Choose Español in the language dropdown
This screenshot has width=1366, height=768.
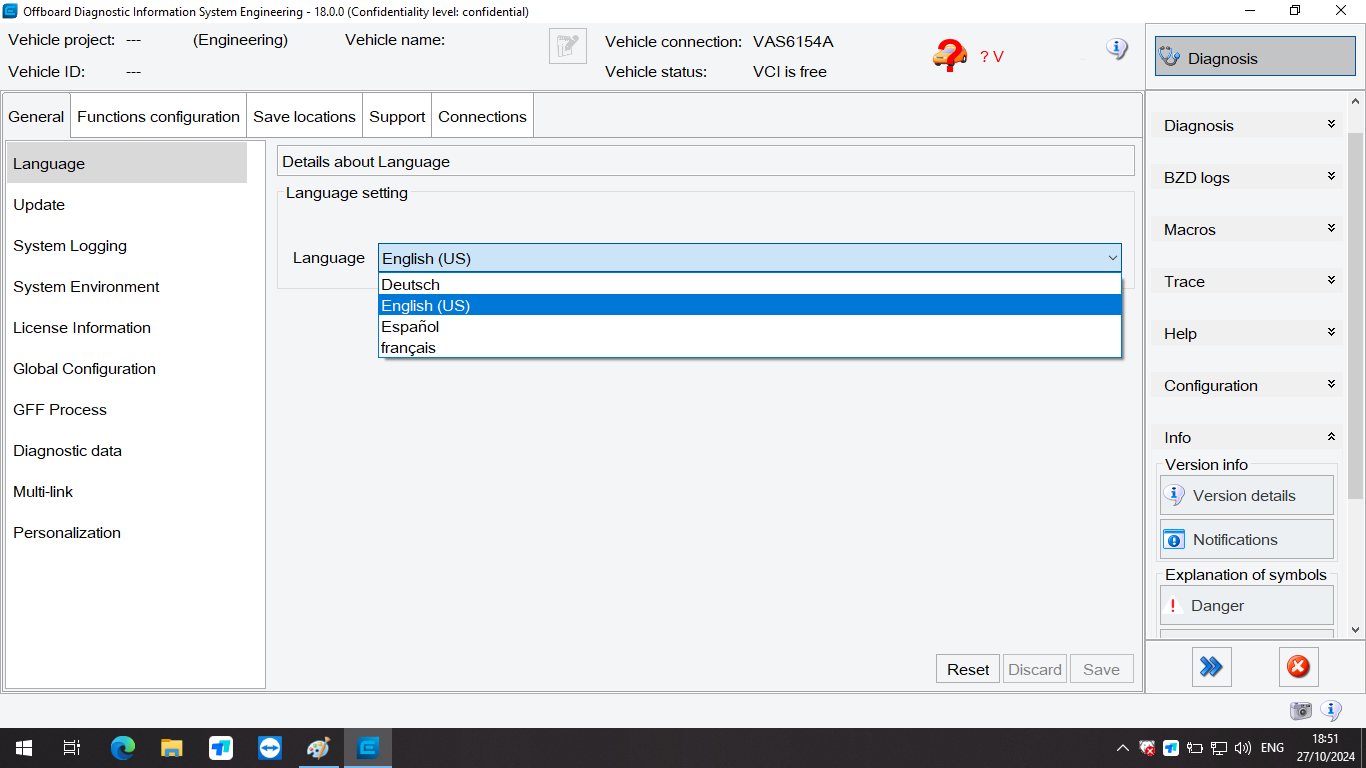coord(410,327)
